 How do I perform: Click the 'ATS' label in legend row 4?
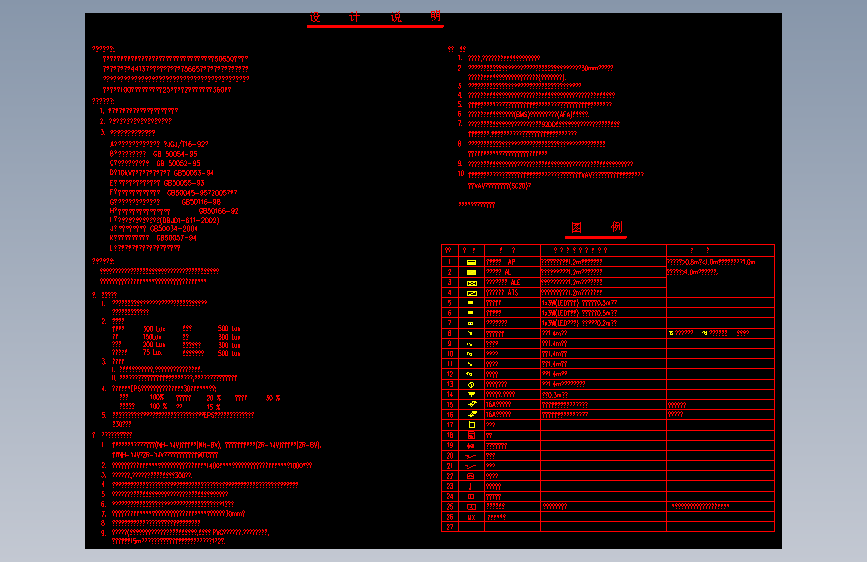(513, 293)
